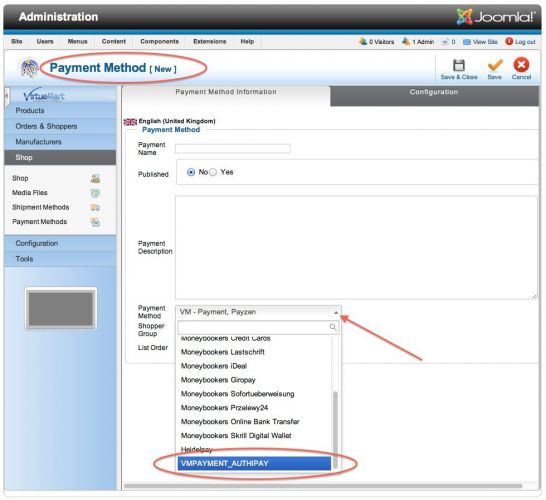546x500 pixels.
Task: Click the Payment Description text area
Action: pyautogui.click(x=356, y=247)
